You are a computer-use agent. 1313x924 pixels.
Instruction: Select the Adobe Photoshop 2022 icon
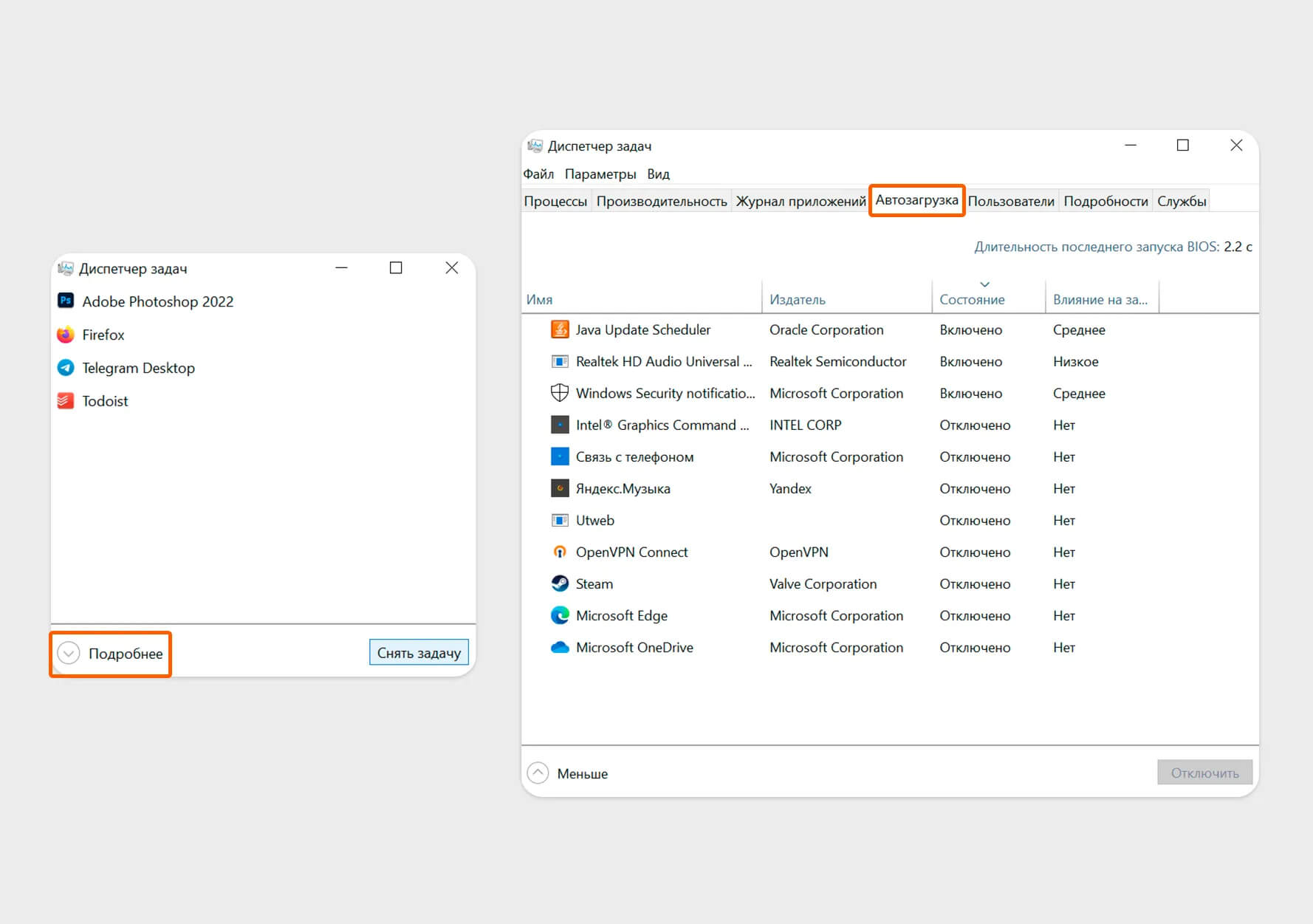point(66,301)
